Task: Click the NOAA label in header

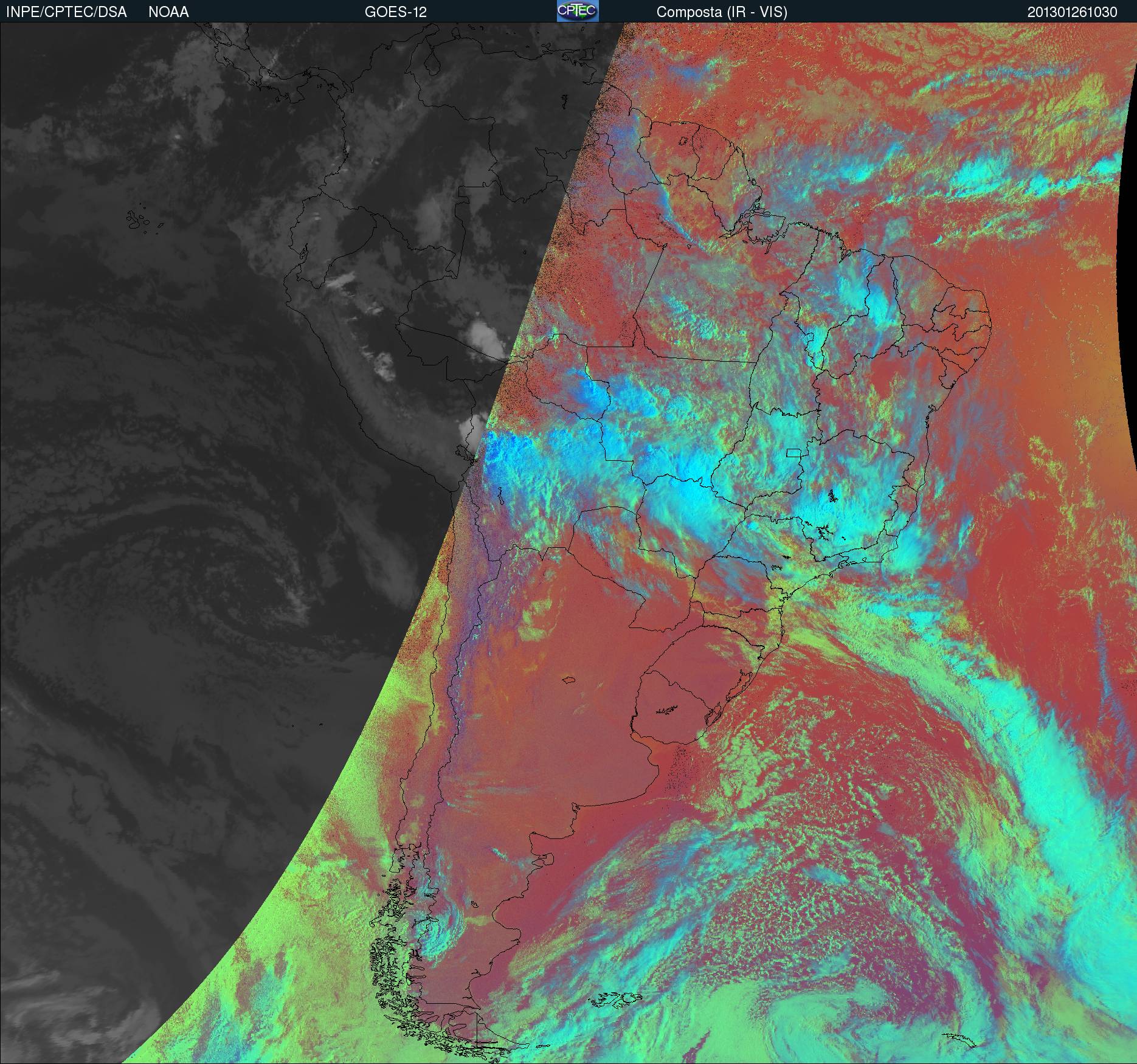Action: tap(168, 12)
